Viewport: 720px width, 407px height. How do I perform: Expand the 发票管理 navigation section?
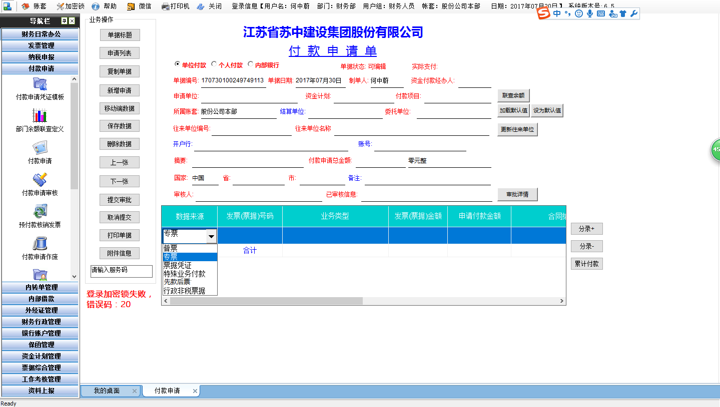click(x=40, y=45)
